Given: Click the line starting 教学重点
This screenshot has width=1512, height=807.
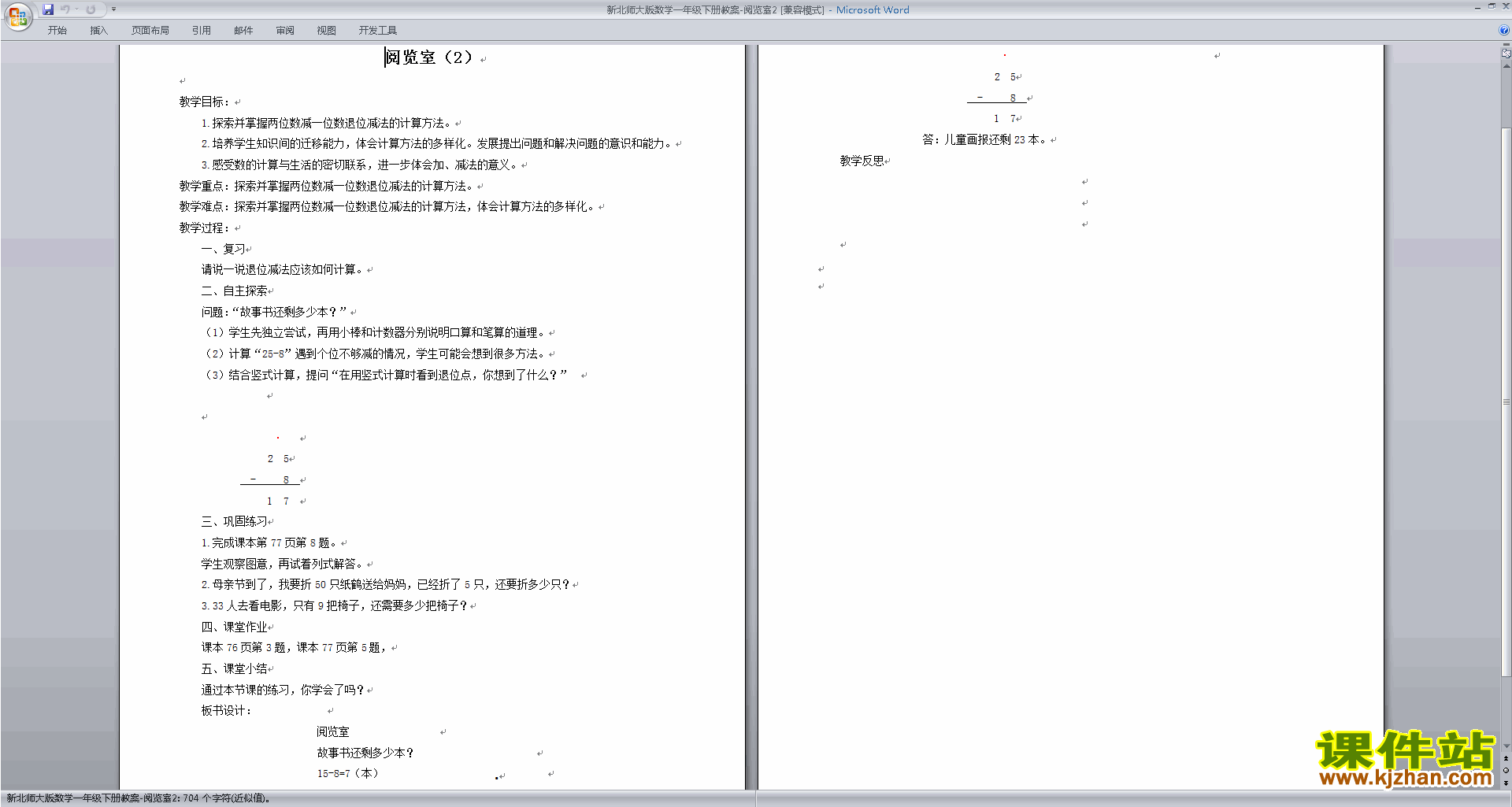Looking at the screenshot, I should click(x=327, y=186).
